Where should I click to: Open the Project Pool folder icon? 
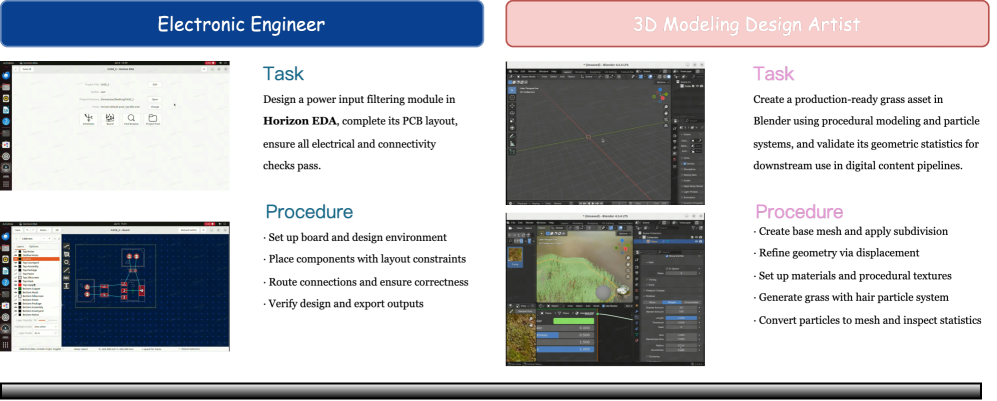point(153,119)
